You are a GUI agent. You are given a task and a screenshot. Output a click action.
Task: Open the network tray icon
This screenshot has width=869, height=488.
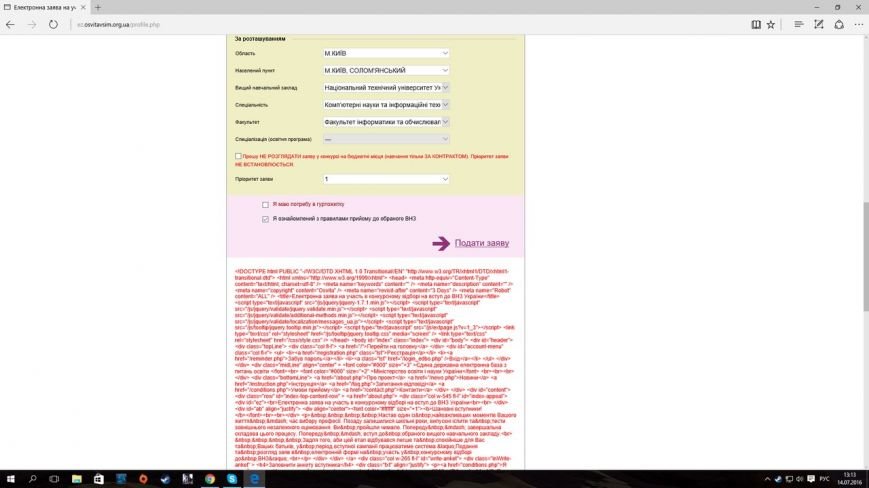click(789, 479)
